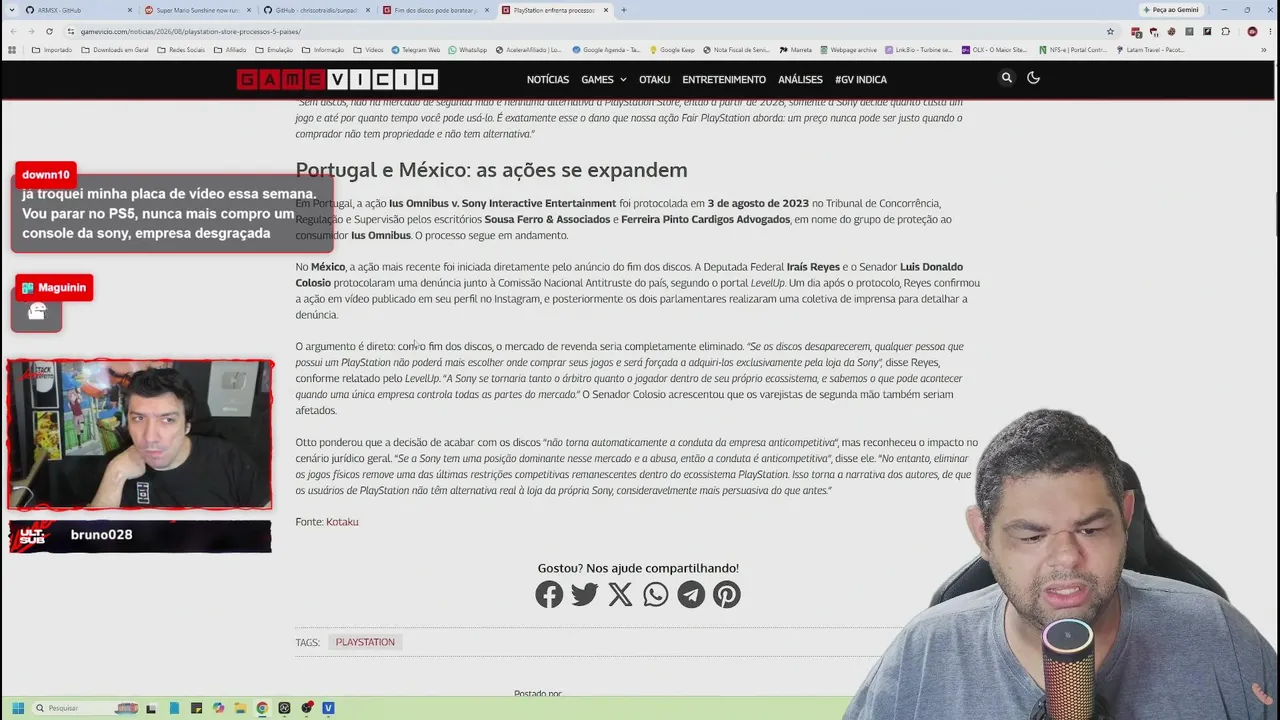Viewport: 1280px width, 720px height.
Task: Click the subscriber name "bruno028"
Action: pyautogui.click(x=101, y=535)
